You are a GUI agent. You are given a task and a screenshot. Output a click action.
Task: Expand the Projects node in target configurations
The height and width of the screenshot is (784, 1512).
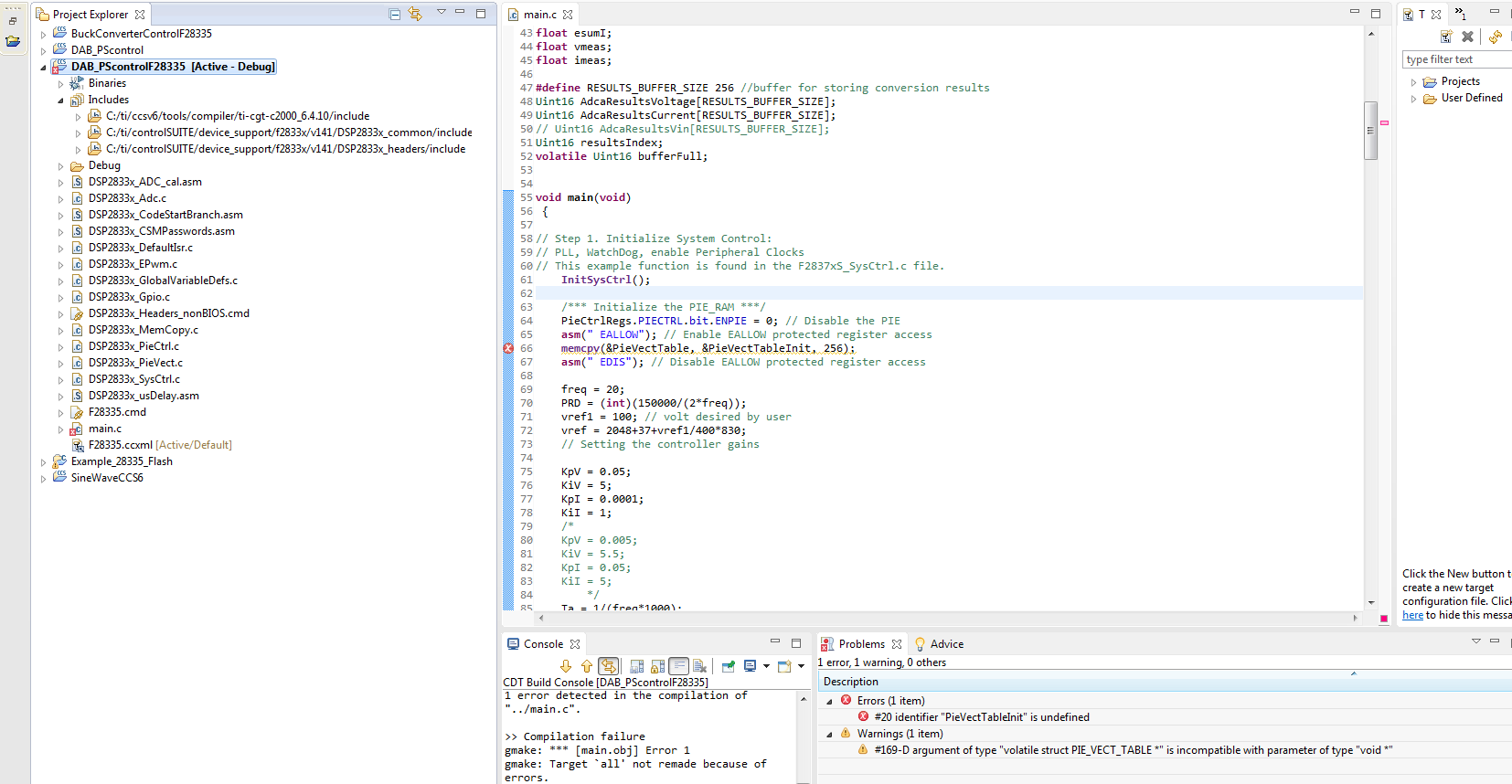pos(1413,82)
